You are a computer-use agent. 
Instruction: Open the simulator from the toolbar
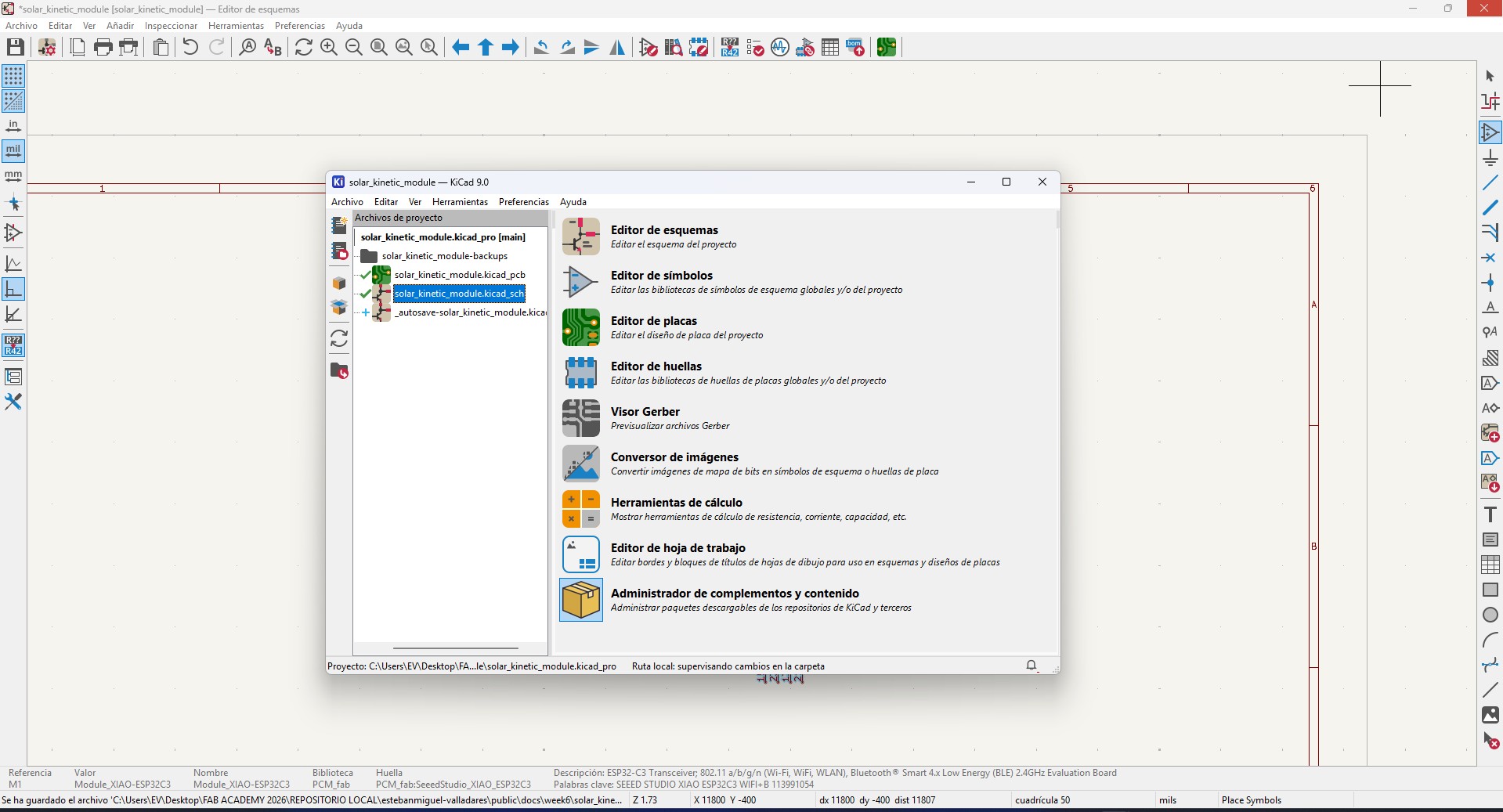[x=780, y=47]
